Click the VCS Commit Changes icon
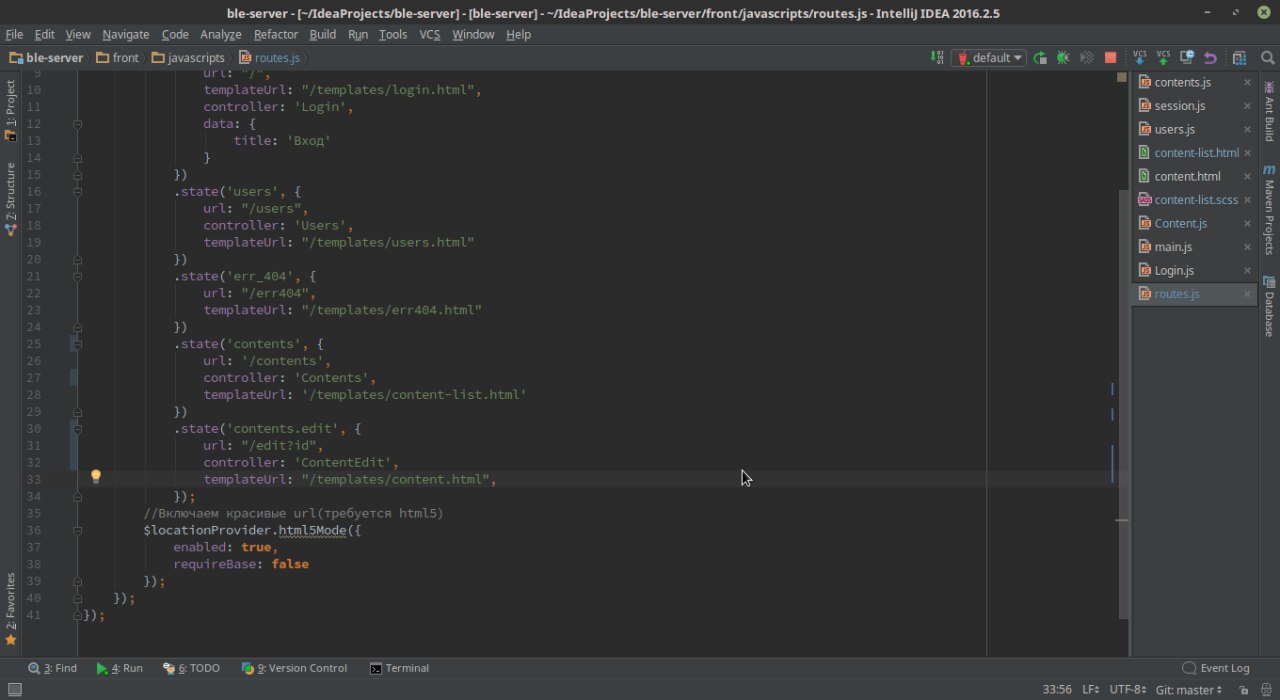This screenshot has height=700, width=1280. click(1163, 58)
